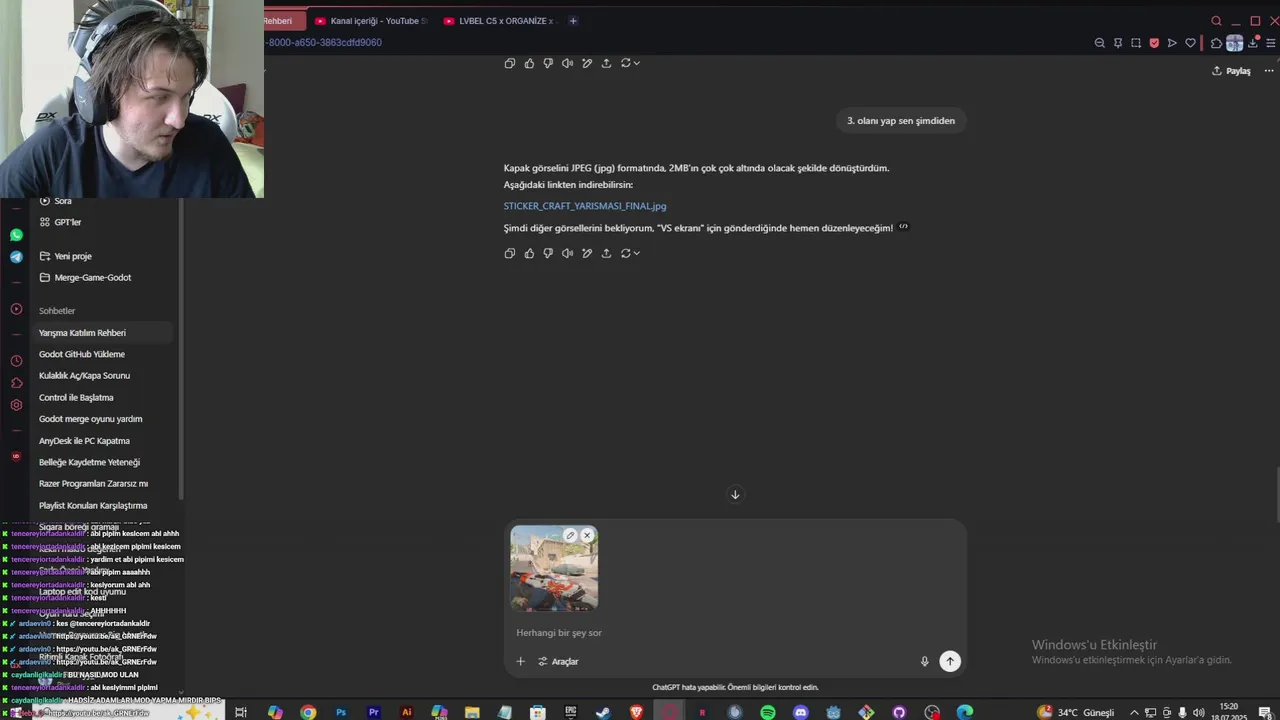
Task: Open Telegram in the Opera sidebar
Action: [16, 257]
